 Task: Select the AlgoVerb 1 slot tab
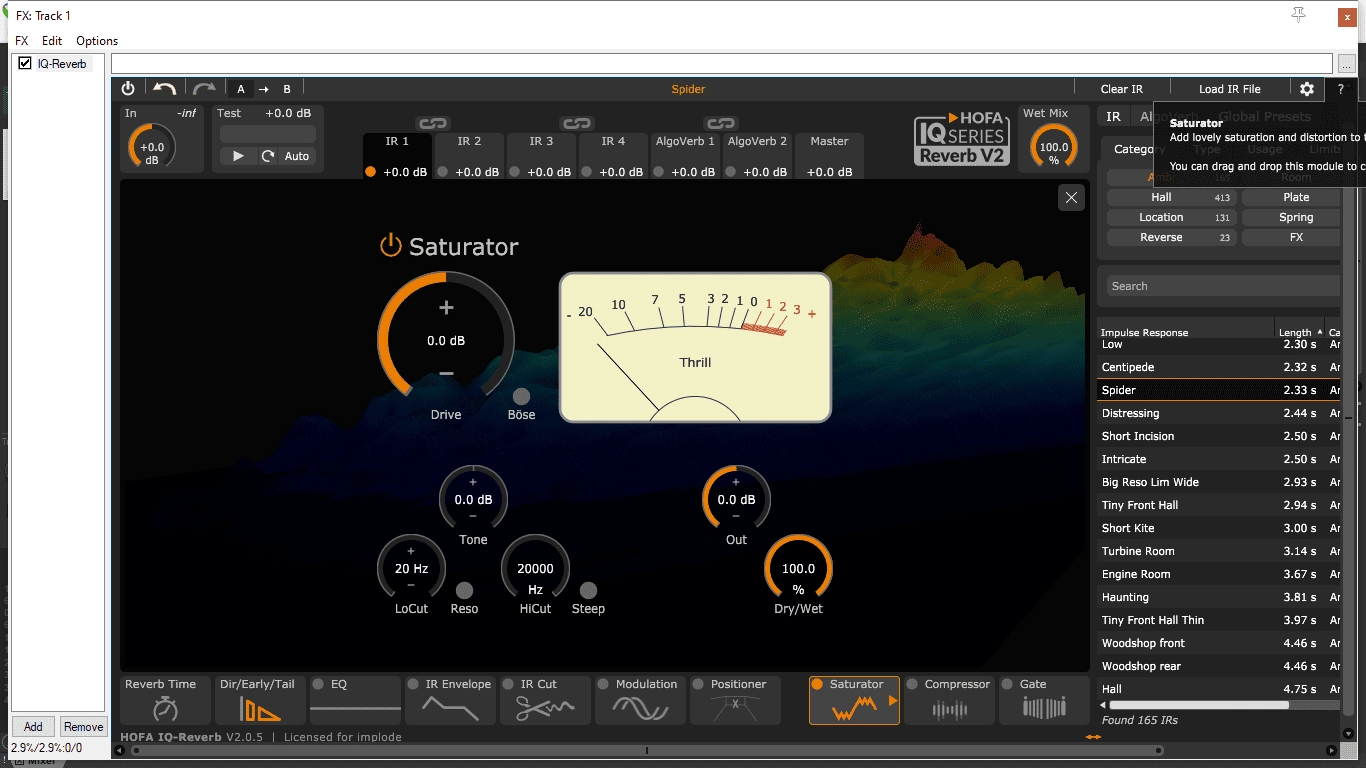[x=685, y=156]
